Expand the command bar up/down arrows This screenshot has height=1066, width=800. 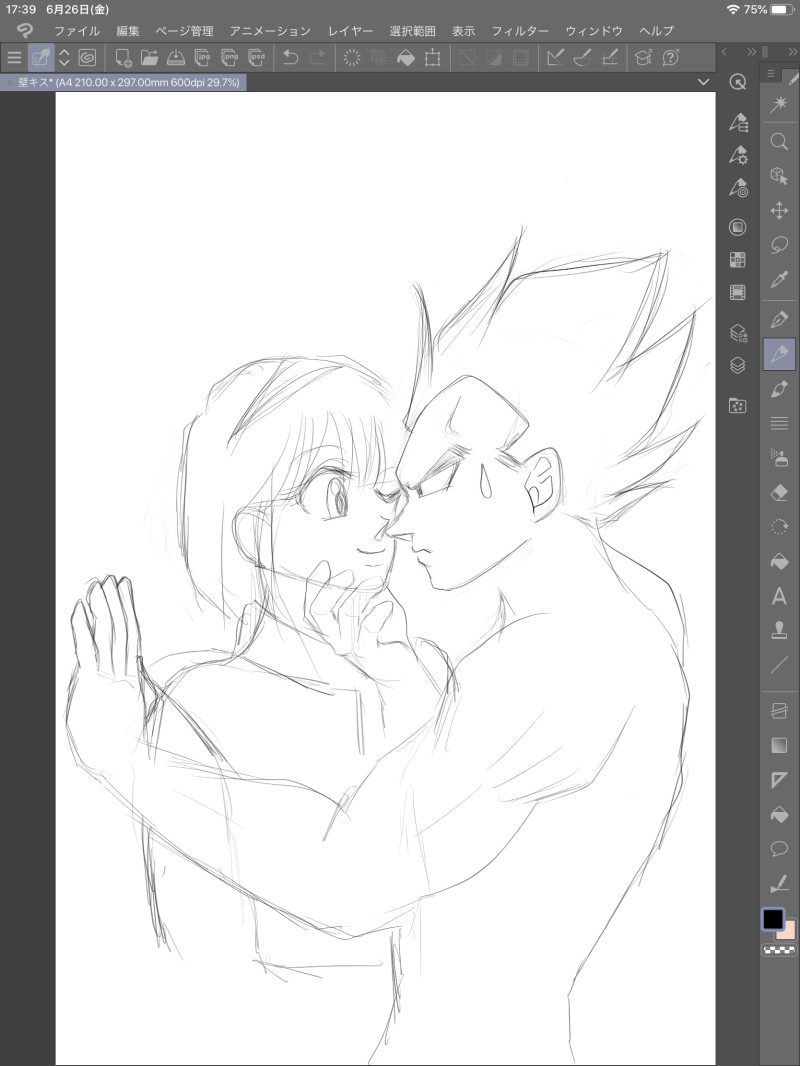pyautogui.click(x=64, y=58)
